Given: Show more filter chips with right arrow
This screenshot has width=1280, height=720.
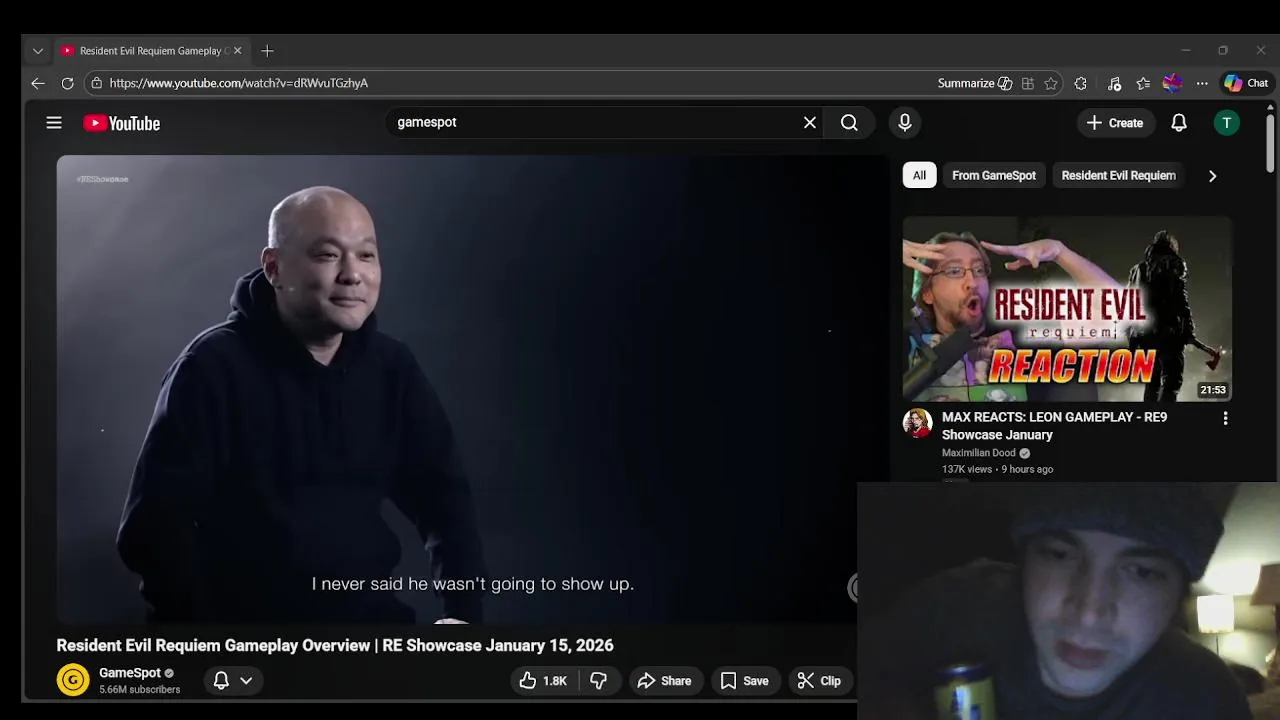Looking at the screenshot, I should click(x=1212, y=176).
